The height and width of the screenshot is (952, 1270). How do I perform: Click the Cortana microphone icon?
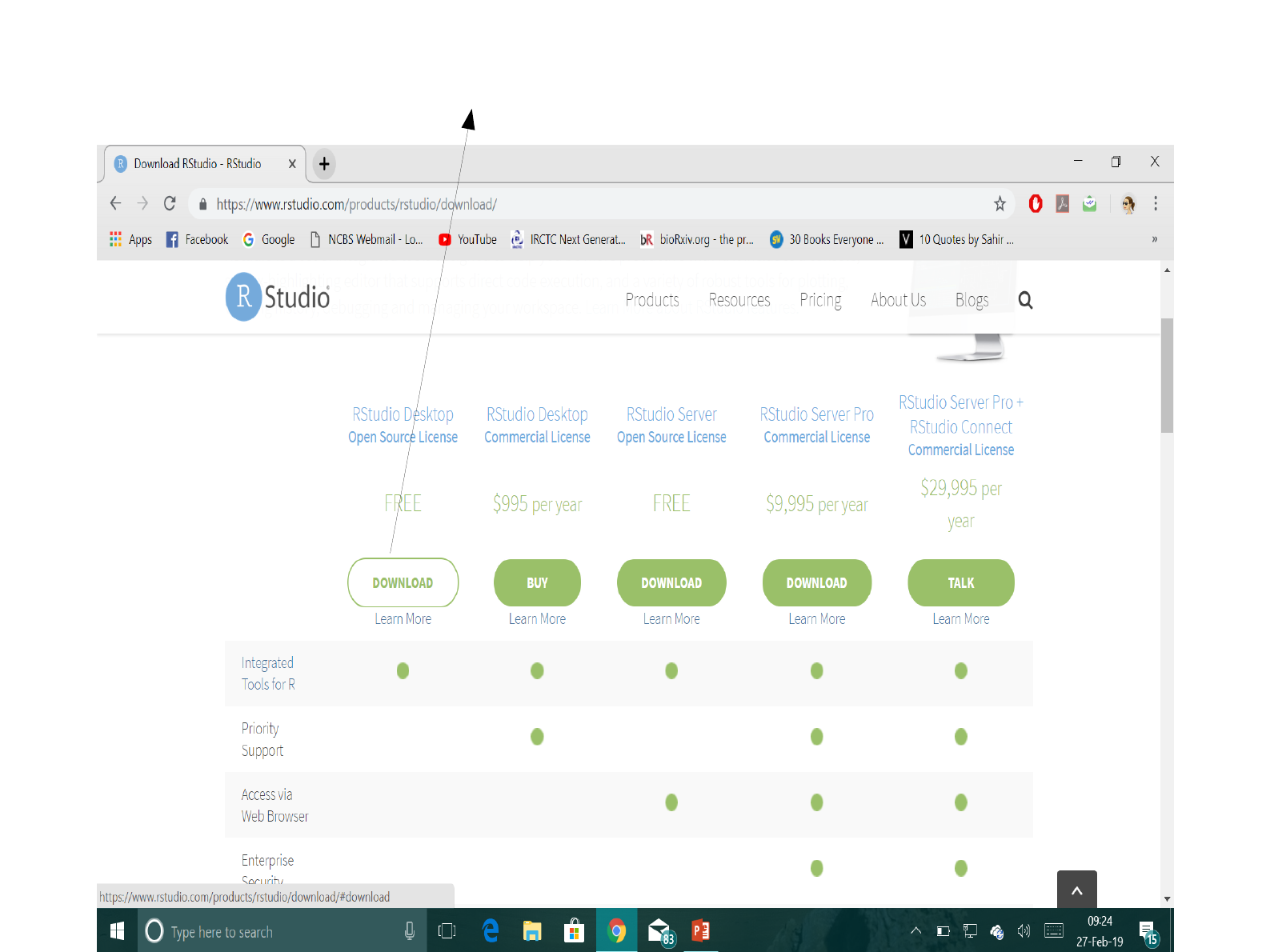coord(410,931)
